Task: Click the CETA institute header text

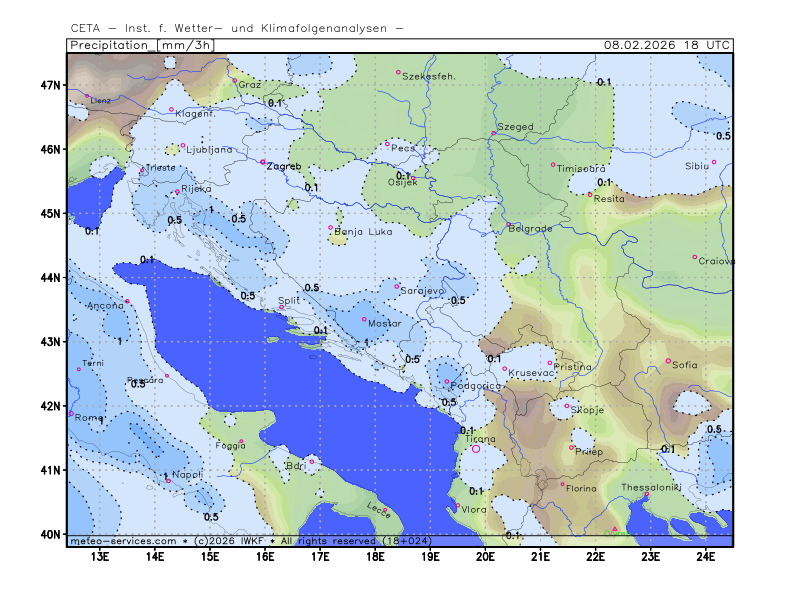Action: 237,27
